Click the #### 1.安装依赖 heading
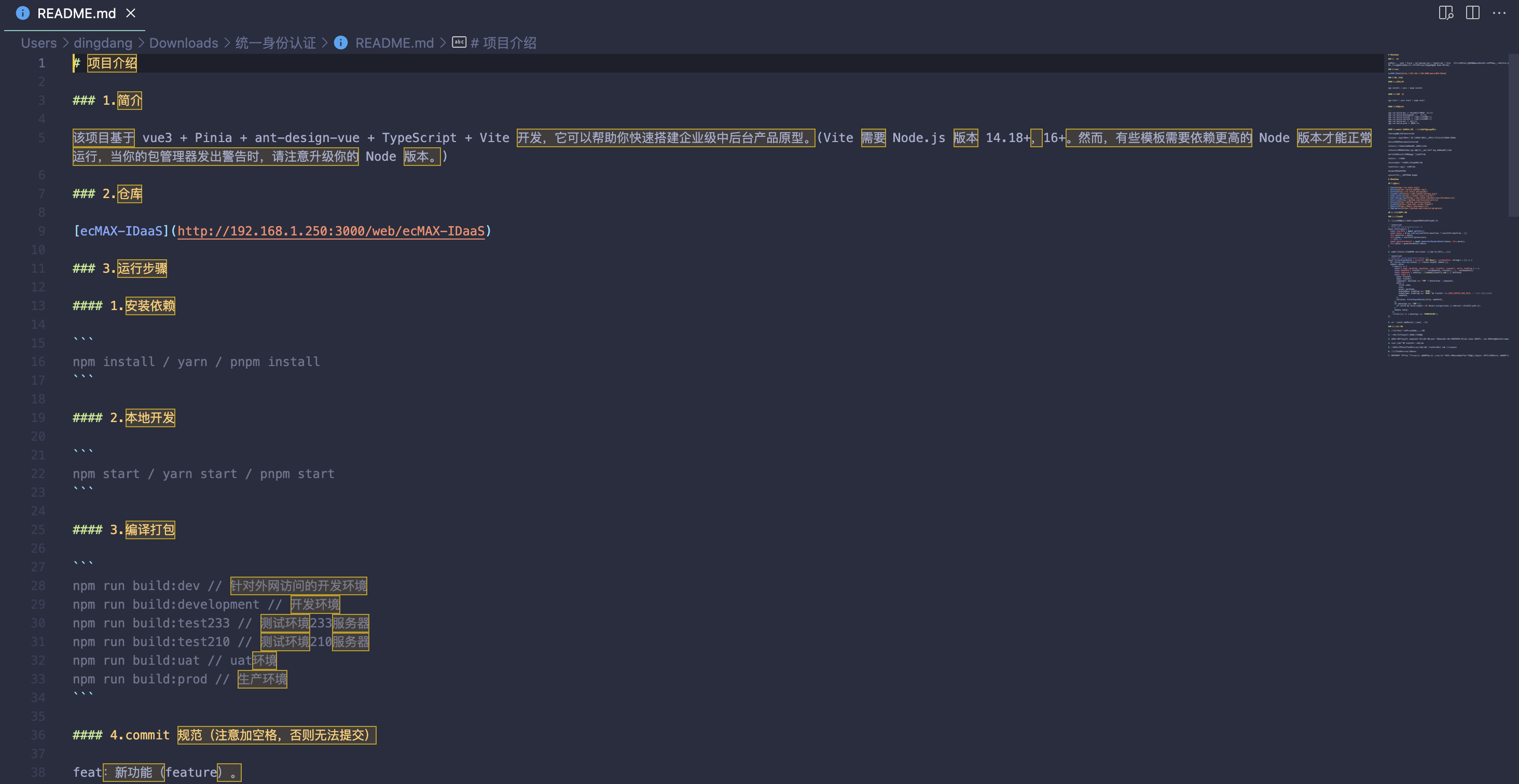The height and width of the screenshot is (784, 1519). tap(124, 306)
